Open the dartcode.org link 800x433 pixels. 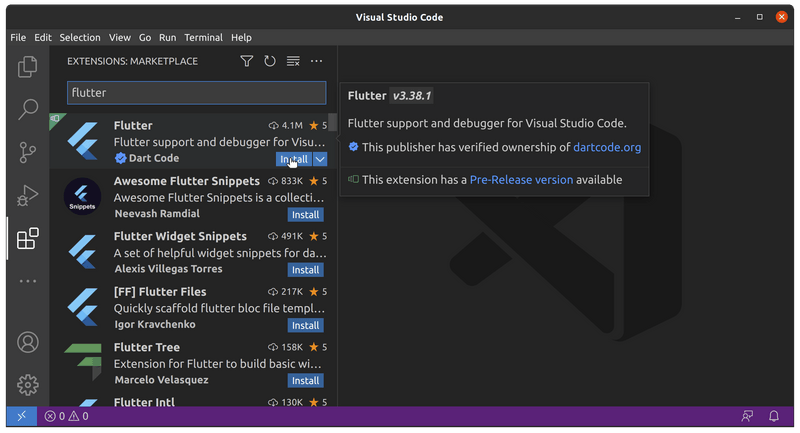607,147
